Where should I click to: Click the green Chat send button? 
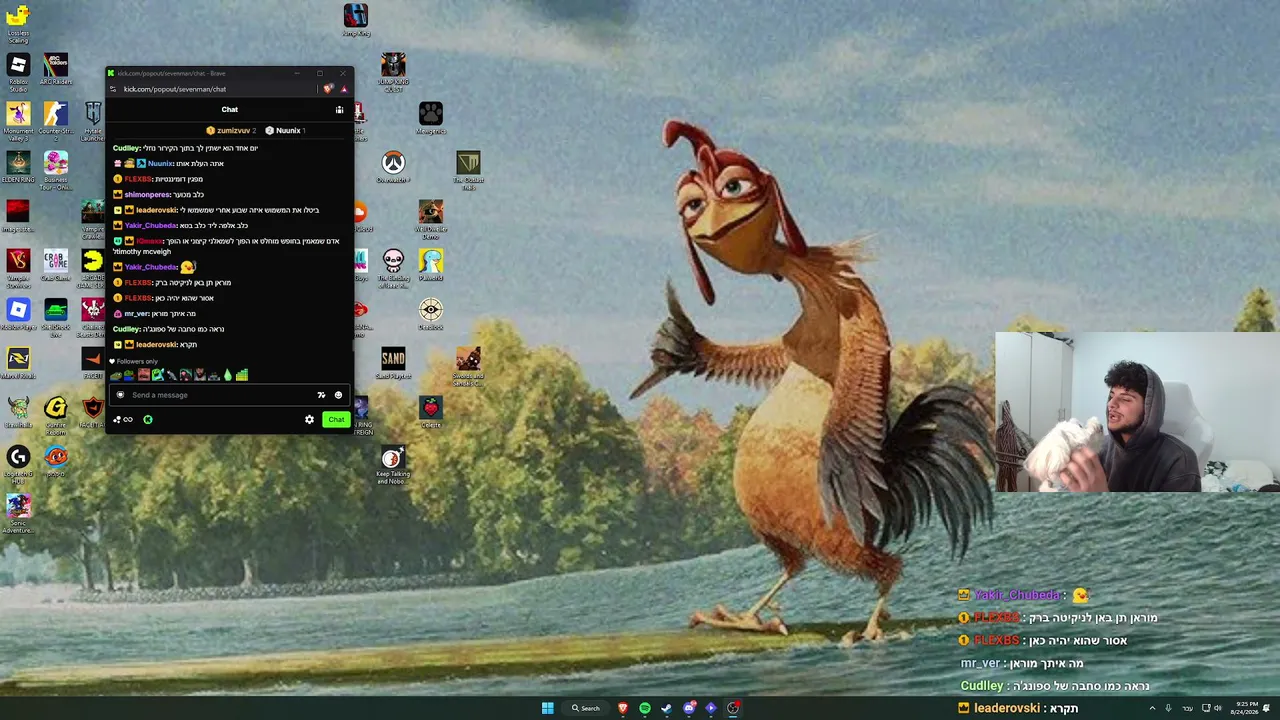click(336, 420)
